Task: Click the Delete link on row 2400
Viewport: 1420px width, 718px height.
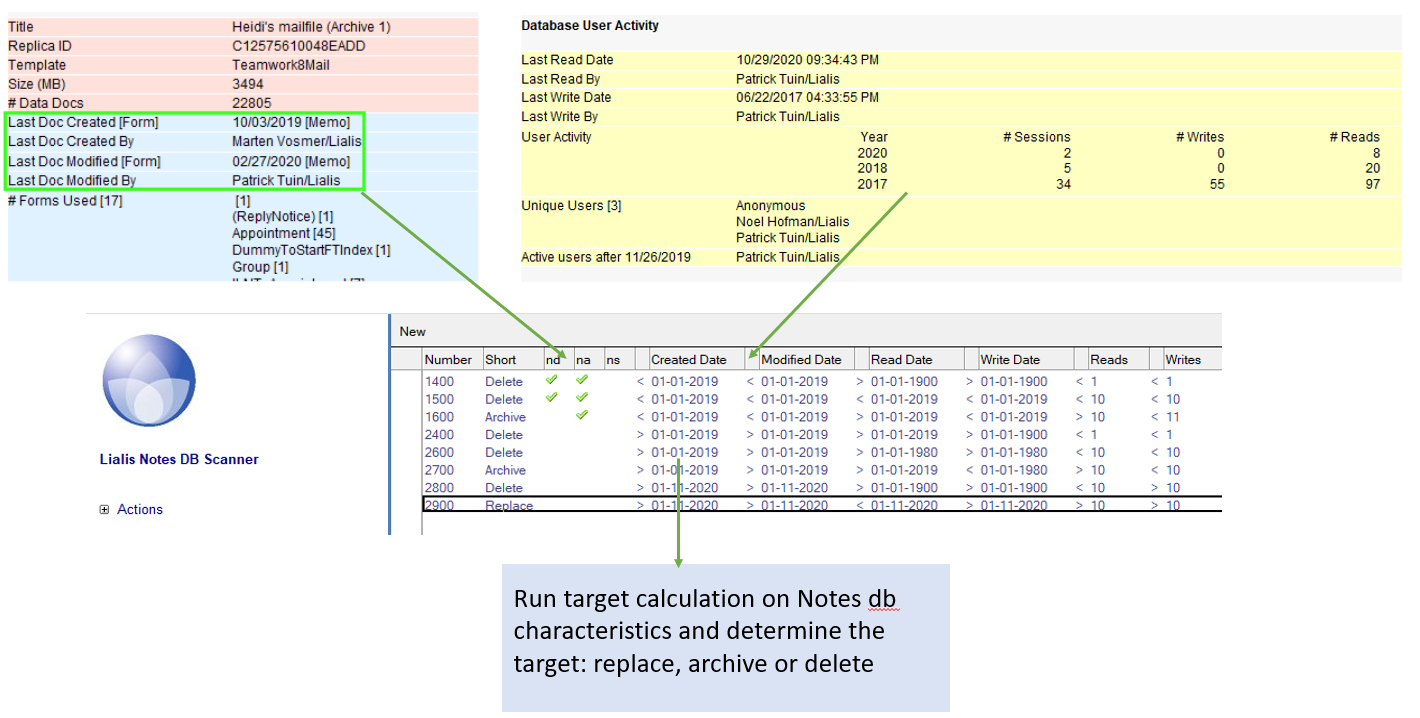Action: coord(503,434)
